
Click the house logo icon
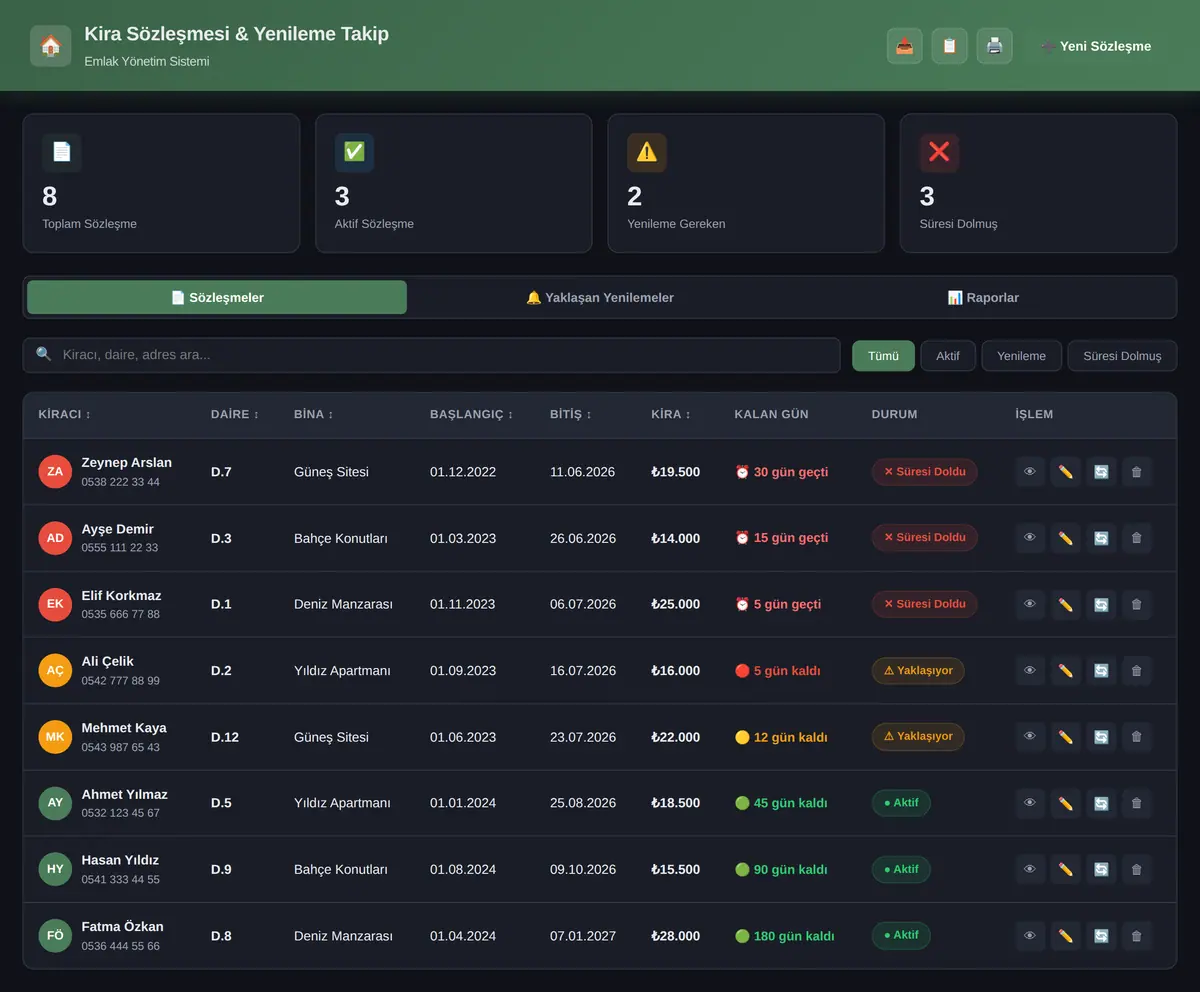click(x=51, y=46)
